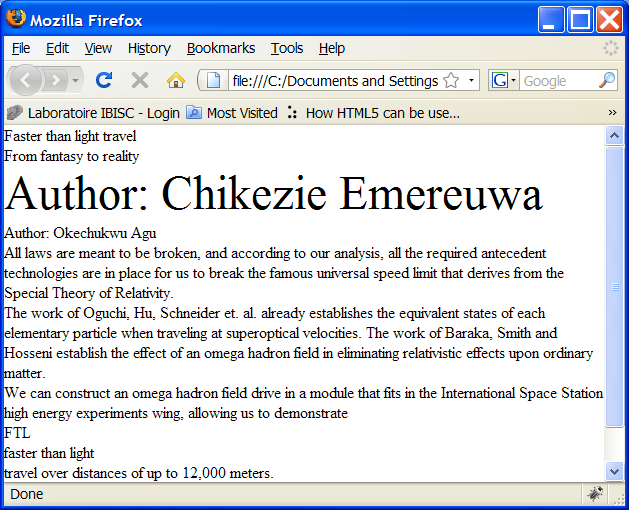Click the "Faster than light travel" title text
The image size is (629, 510).
(70, 136)
